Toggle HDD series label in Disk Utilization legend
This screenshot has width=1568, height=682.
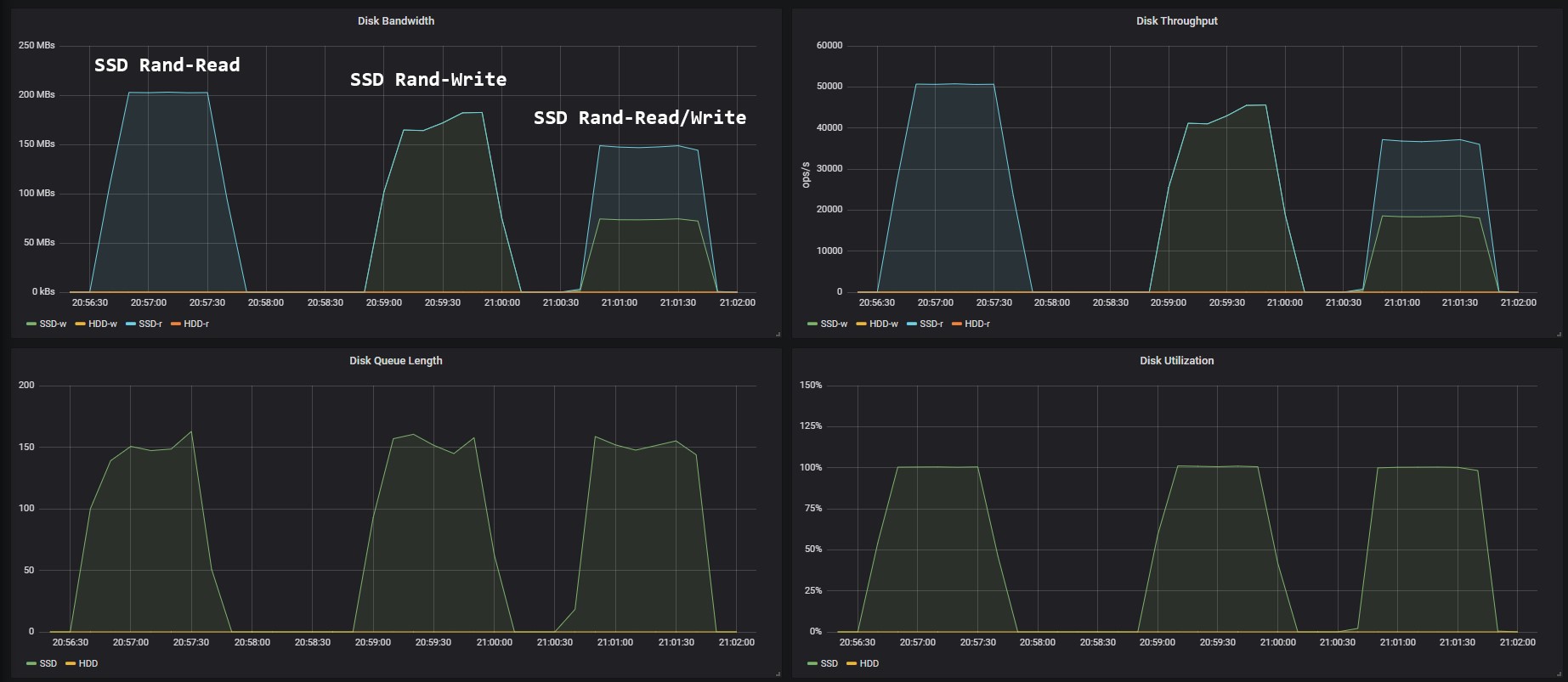(x=869, y=663)
